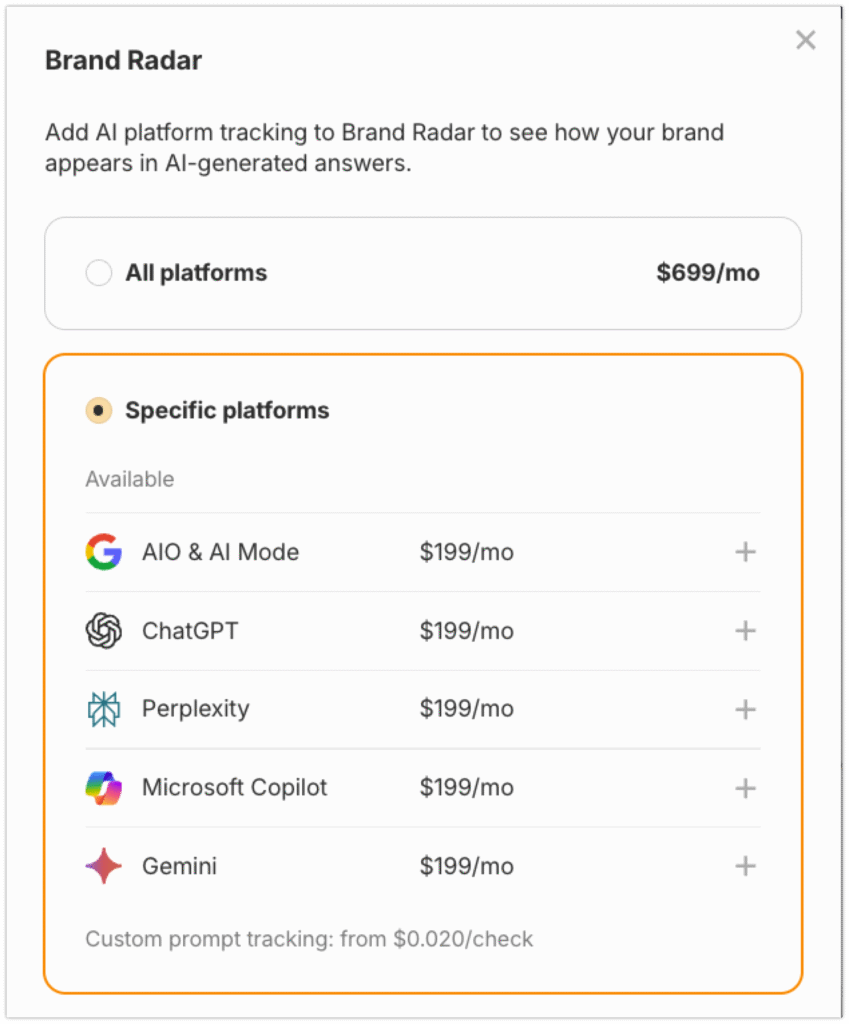Dismiss the Brand Radar dialog

(806, 40)
